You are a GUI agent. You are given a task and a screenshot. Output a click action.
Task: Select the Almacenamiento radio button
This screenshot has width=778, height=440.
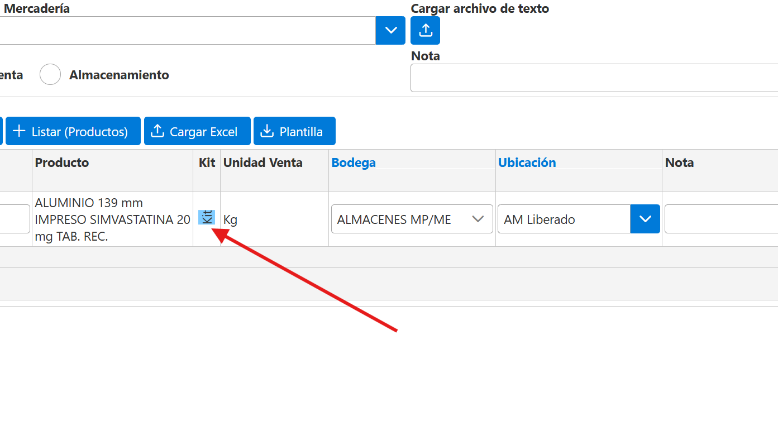[x=50, y=74]
